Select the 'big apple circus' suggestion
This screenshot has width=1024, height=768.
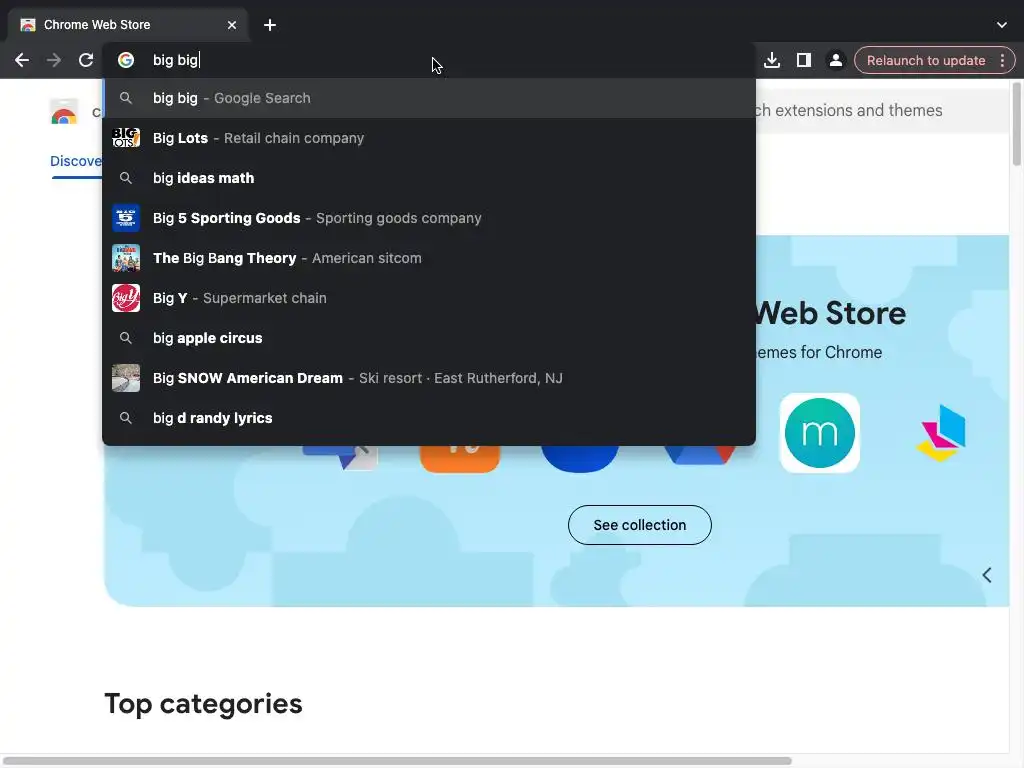429,338
